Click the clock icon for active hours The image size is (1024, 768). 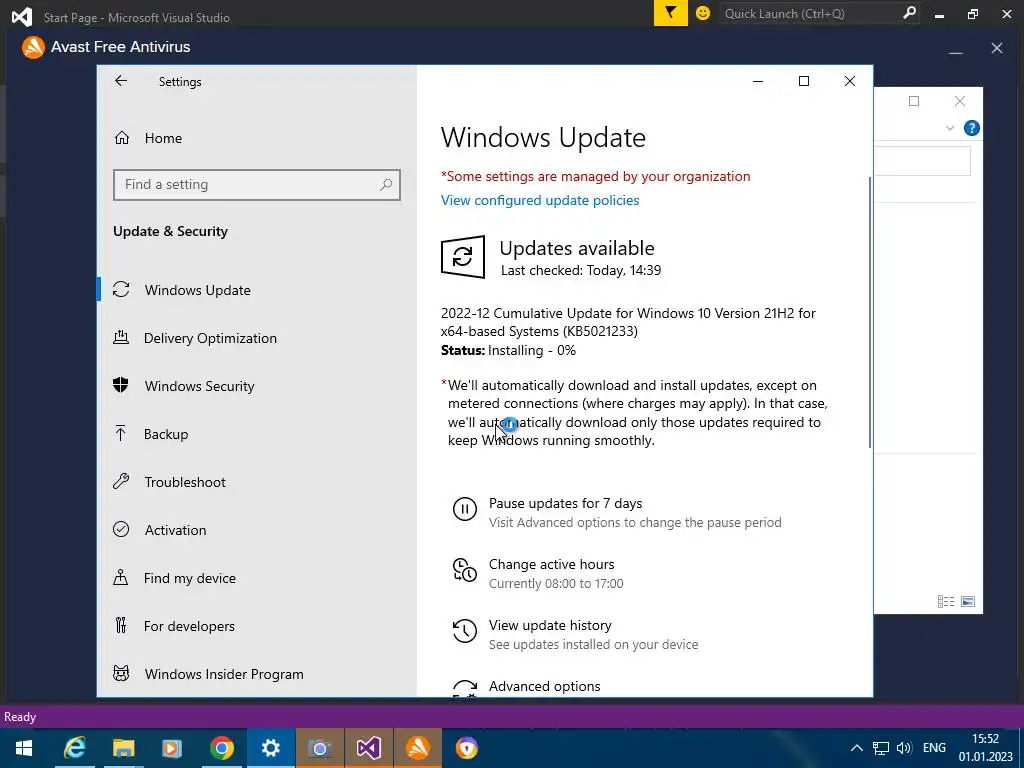(x=465, y=569)
